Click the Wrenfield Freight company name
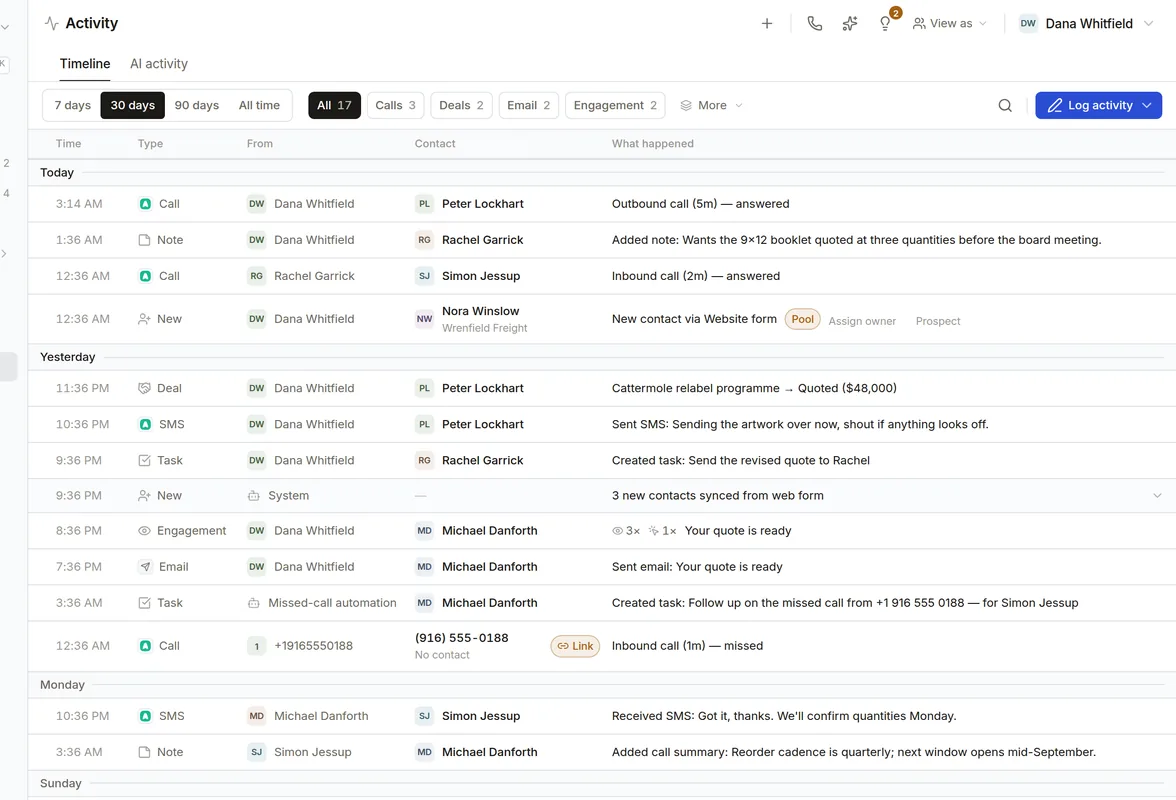 484,328
